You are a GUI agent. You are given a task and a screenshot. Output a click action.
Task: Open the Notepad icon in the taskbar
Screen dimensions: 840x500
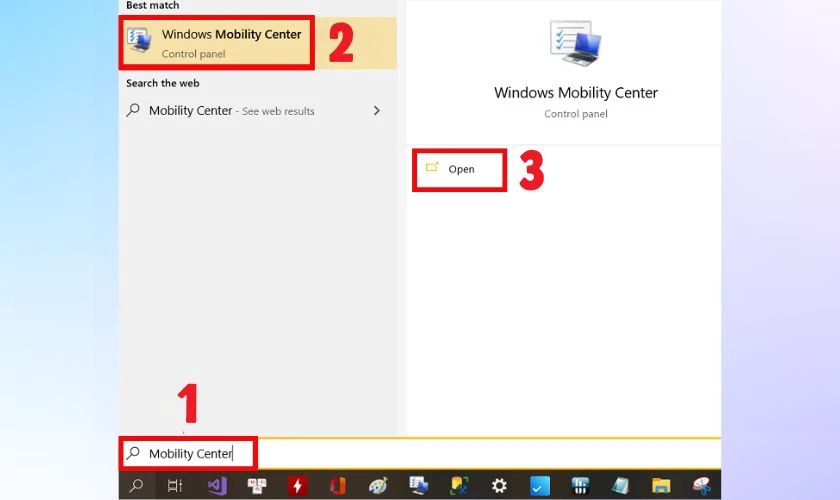pos(620,486)
